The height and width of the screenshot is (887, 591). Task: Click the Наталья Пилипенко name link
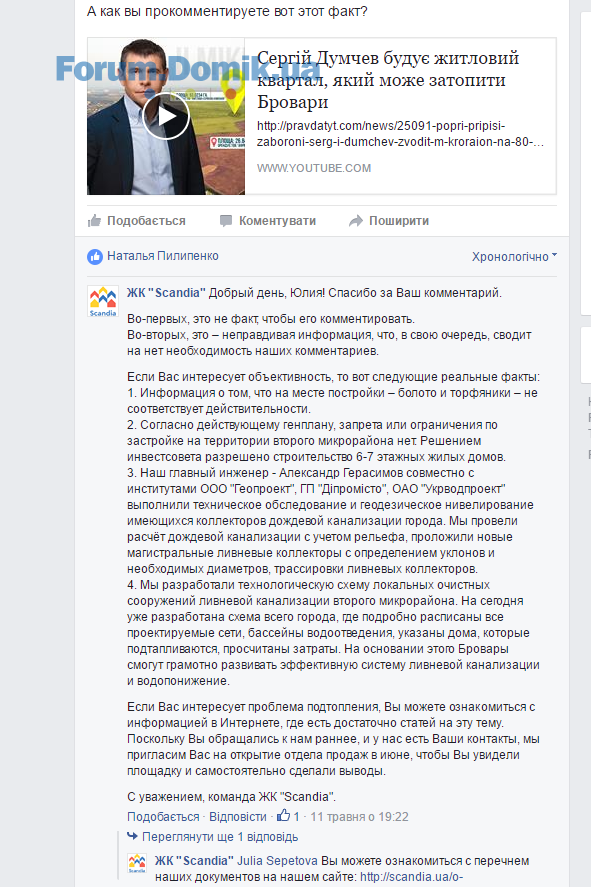[x=163, y=256]
